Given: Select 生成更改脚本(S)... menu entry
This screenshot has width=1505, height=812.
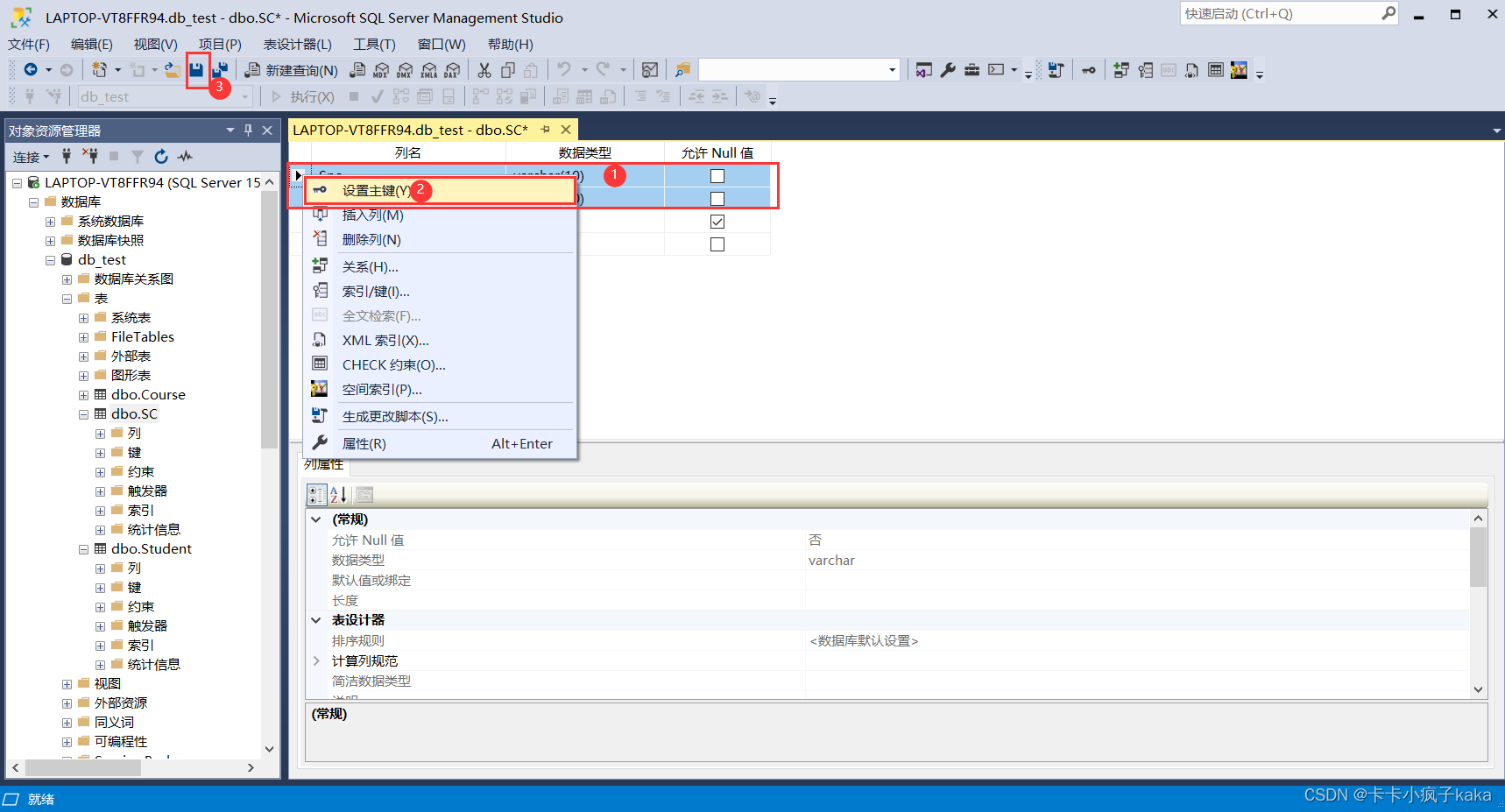Looking at the screenshot, I should (441, 417).
